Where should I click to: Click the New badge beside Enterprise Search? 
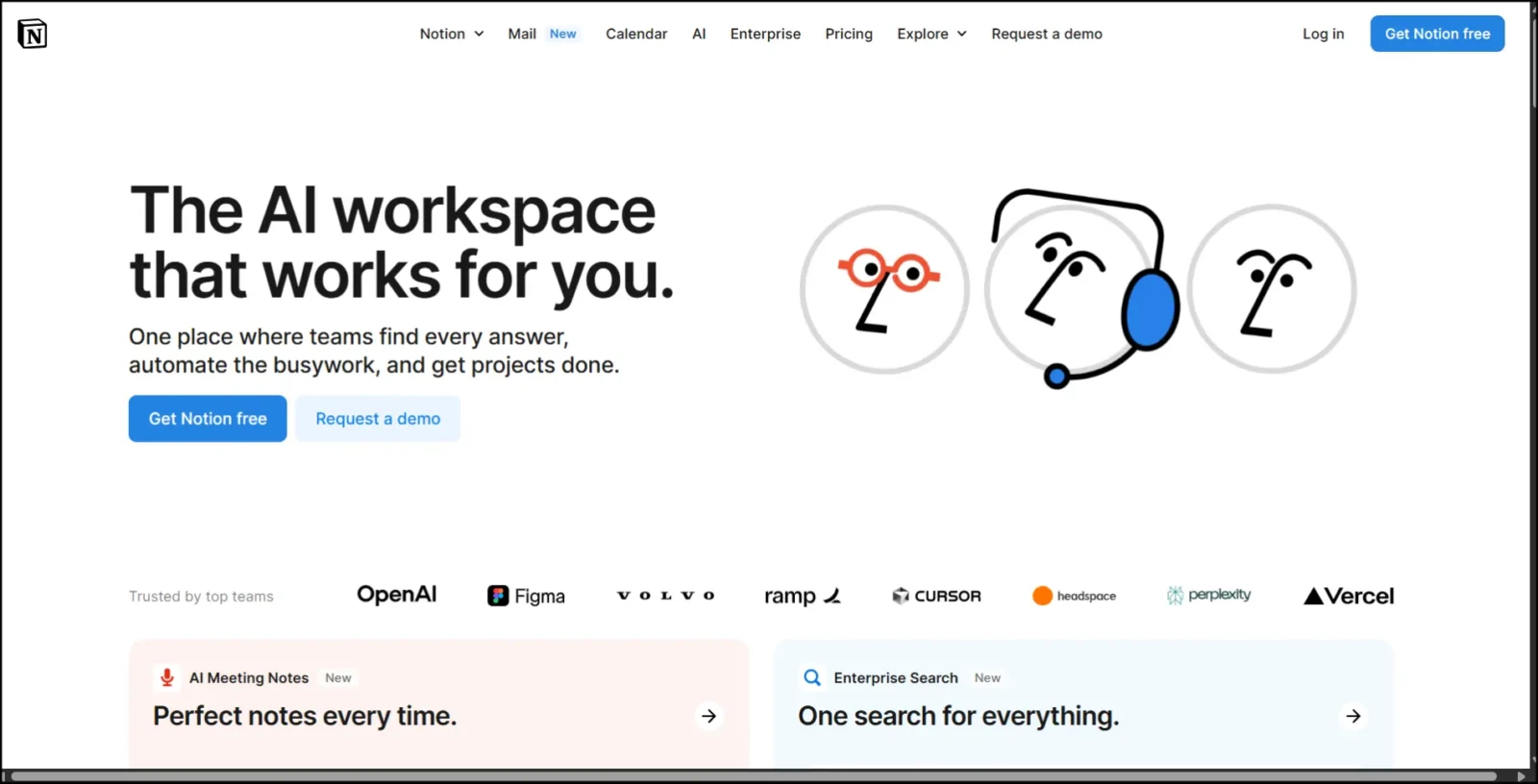[x=987, y=677]
